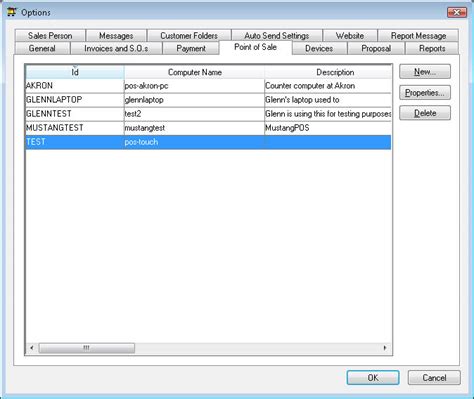Select the AKRON row id
The image size is (474, 399).
point(75,86)
